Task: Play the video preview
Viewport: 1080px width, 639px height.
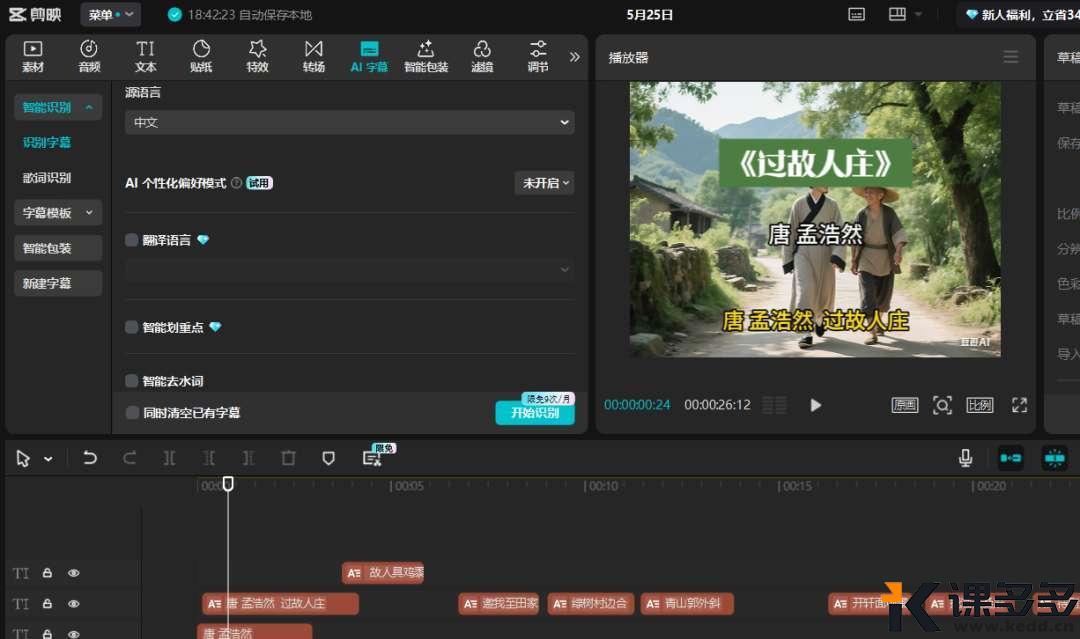Action: click(816, 406)
